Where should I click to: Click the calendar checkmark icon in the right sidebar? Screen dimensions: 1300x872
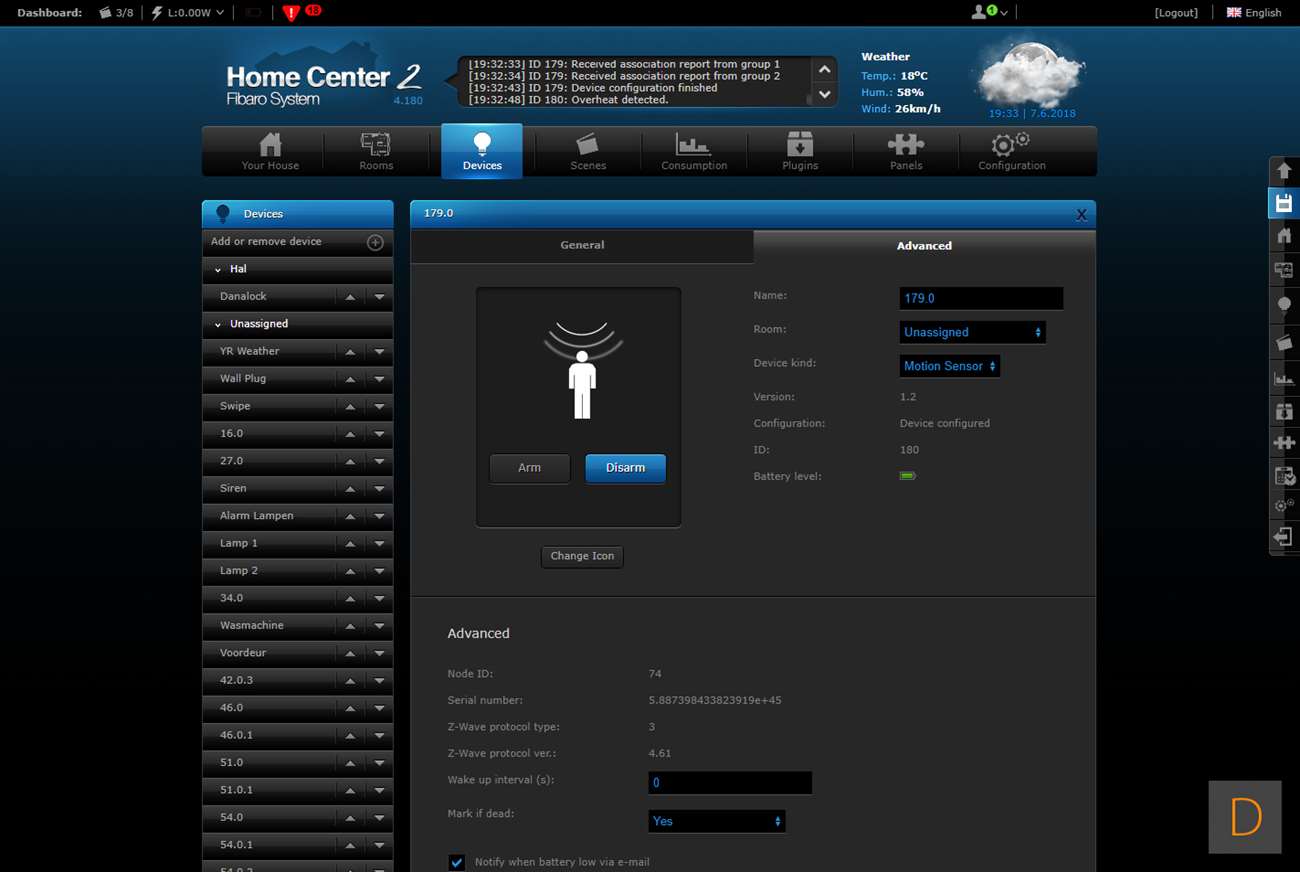(1284, 476)
